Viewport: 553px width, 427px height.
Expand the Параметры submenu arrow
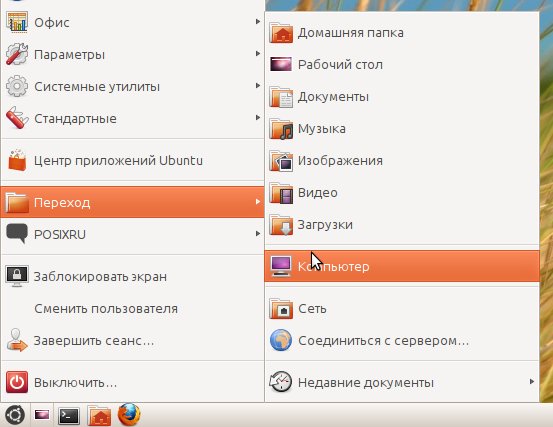point(258,54)
